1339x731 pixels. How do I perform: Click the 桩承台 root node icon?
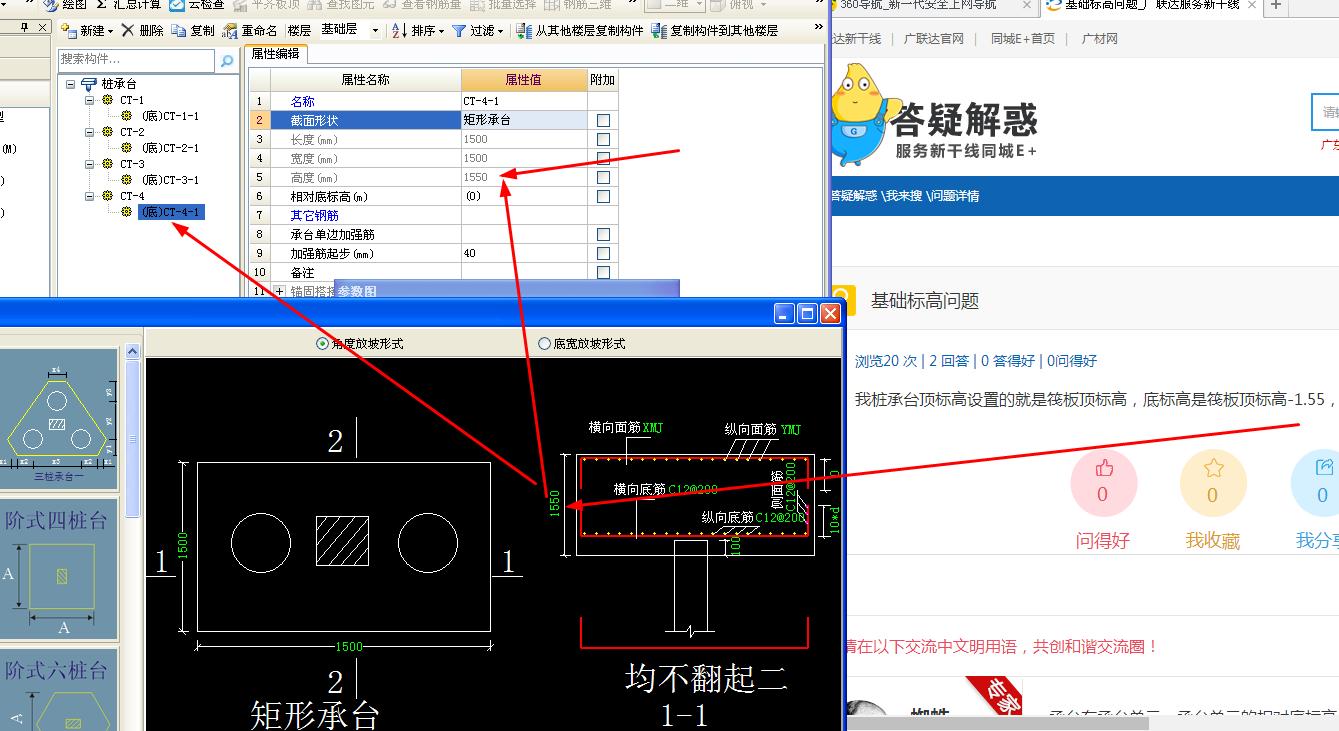coord(89,85)
